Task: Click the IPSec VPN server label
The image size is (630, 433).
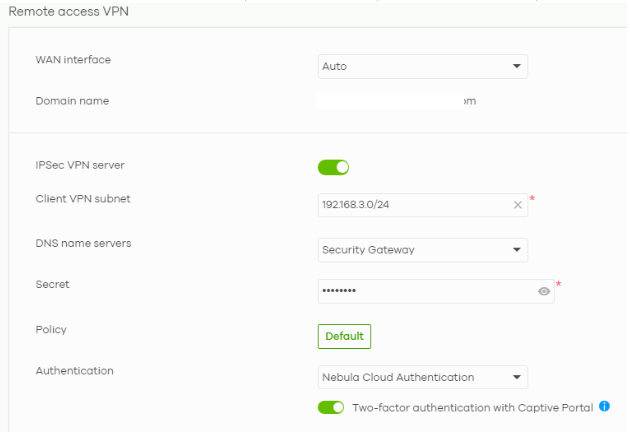Action: [x=80, y=164]
